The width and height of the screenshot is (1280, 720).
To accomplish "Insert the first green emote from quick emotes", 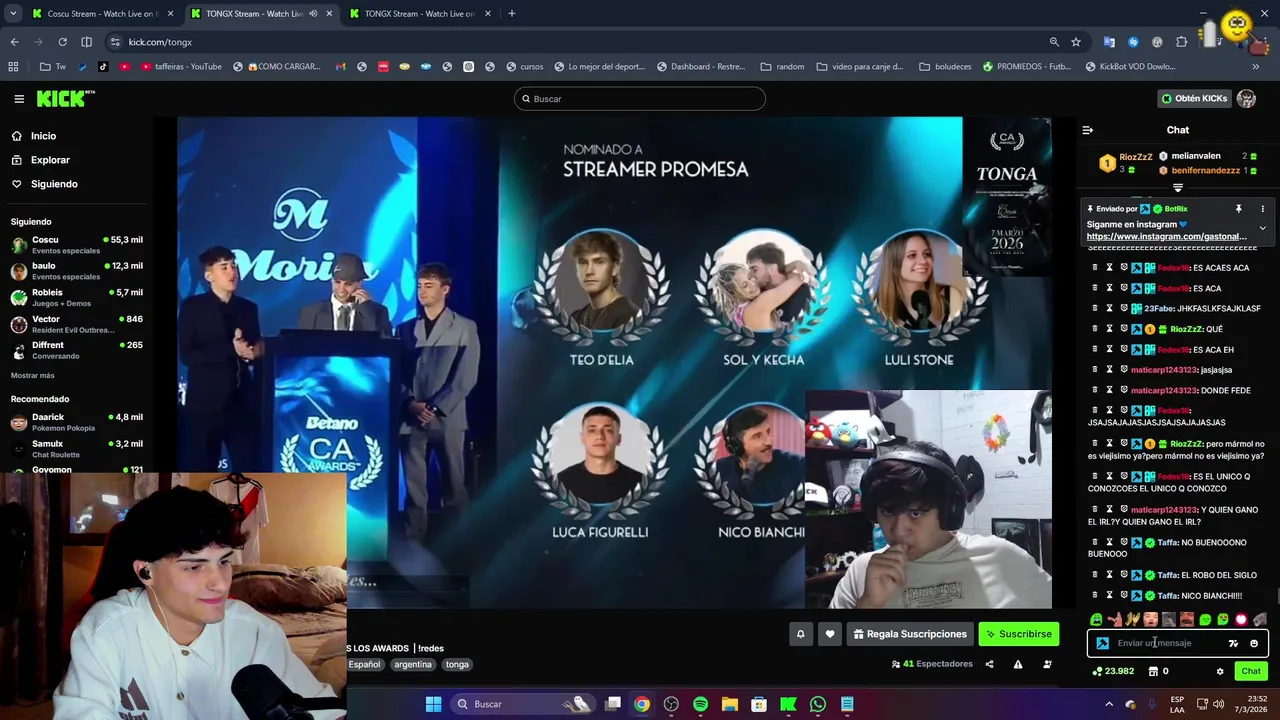I will [1097, 620].
